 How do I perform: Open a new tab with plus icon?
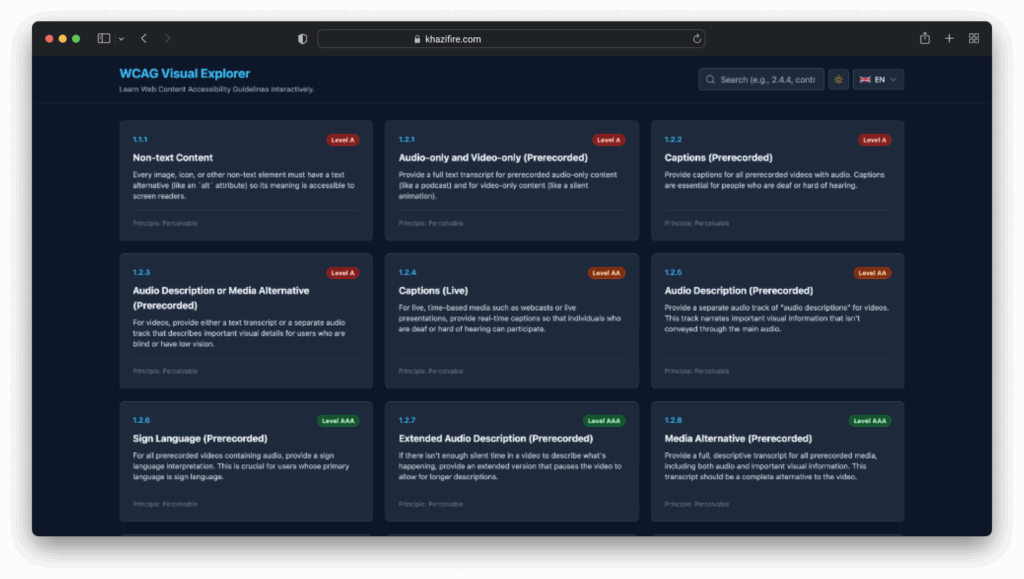949,39
